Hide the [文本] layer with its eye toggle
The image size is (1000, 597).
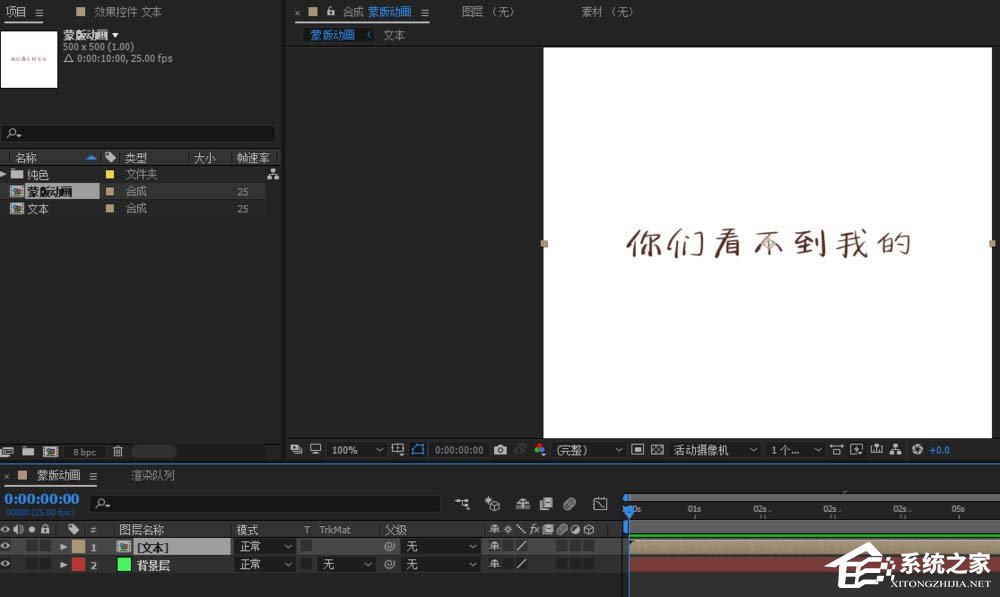[4, 546]
